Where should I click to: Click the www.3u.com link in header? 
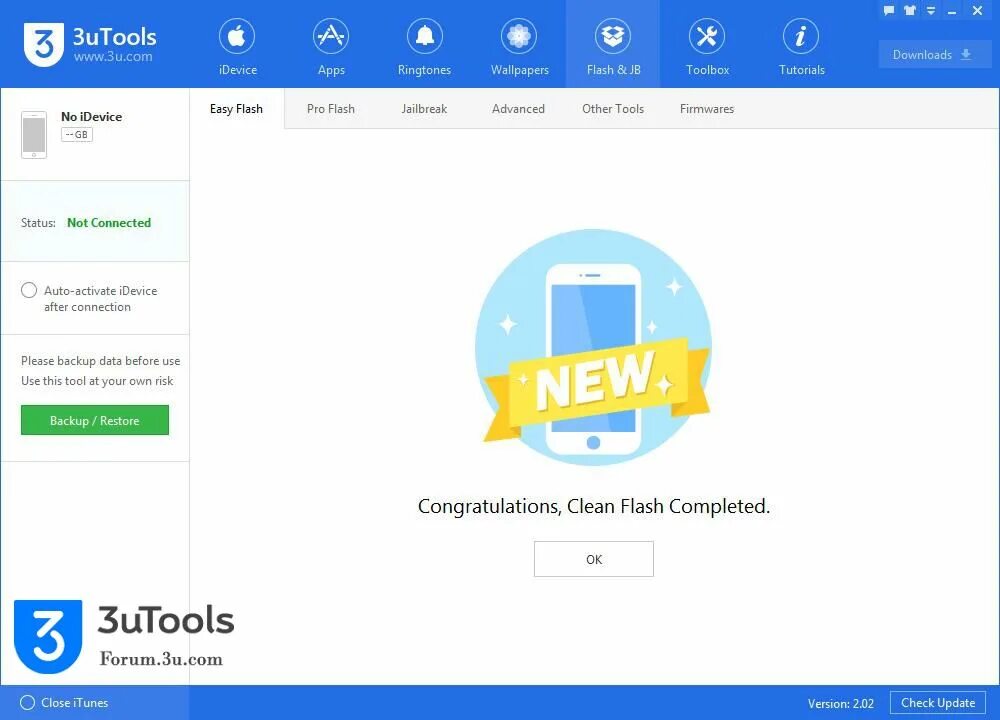(x=113, y=57)
